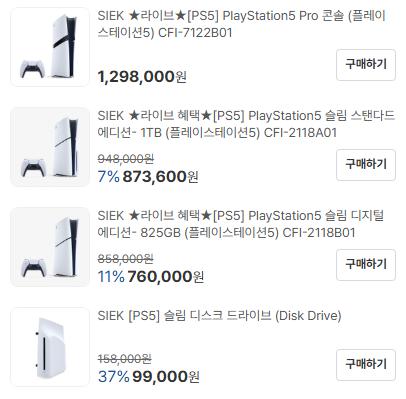
Task: Open the PS5 Slim Standard Edition thumbnail
Action: pos(50,147)
